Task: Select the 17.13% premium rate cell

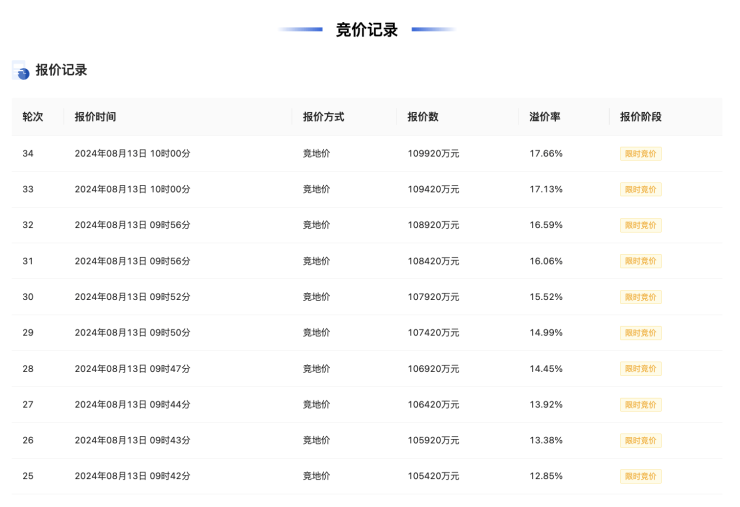Action: tap(546, 189)
